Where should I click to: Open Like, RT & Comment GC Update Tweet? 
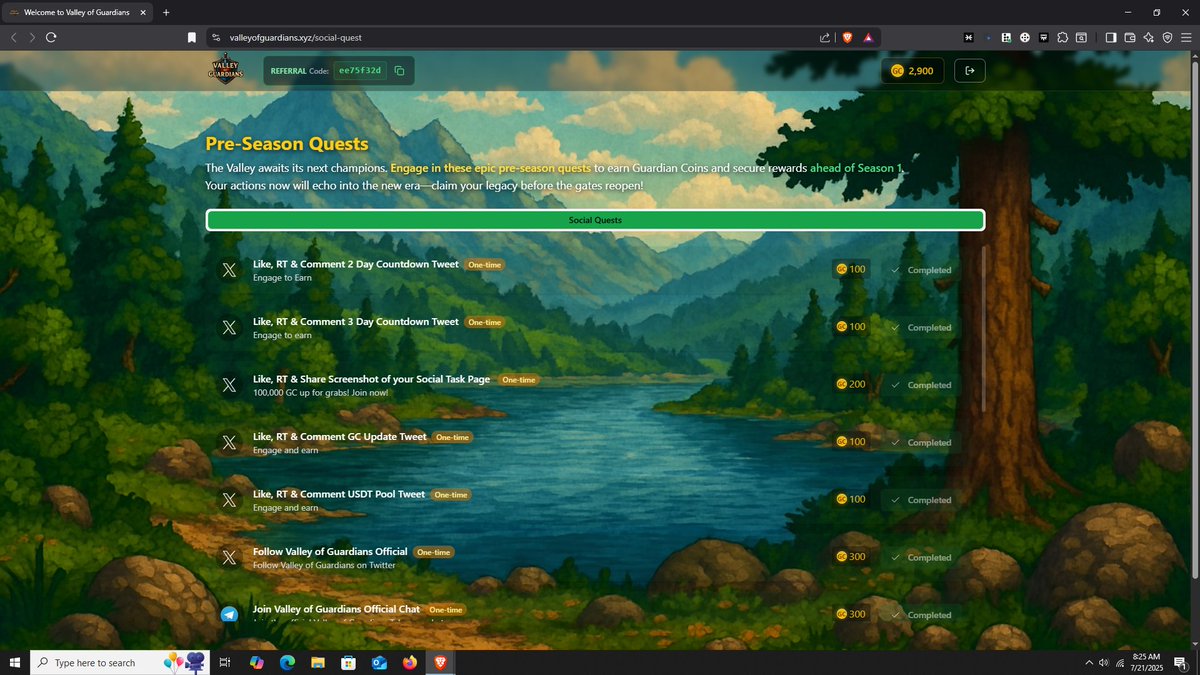(x=339, y=437)
